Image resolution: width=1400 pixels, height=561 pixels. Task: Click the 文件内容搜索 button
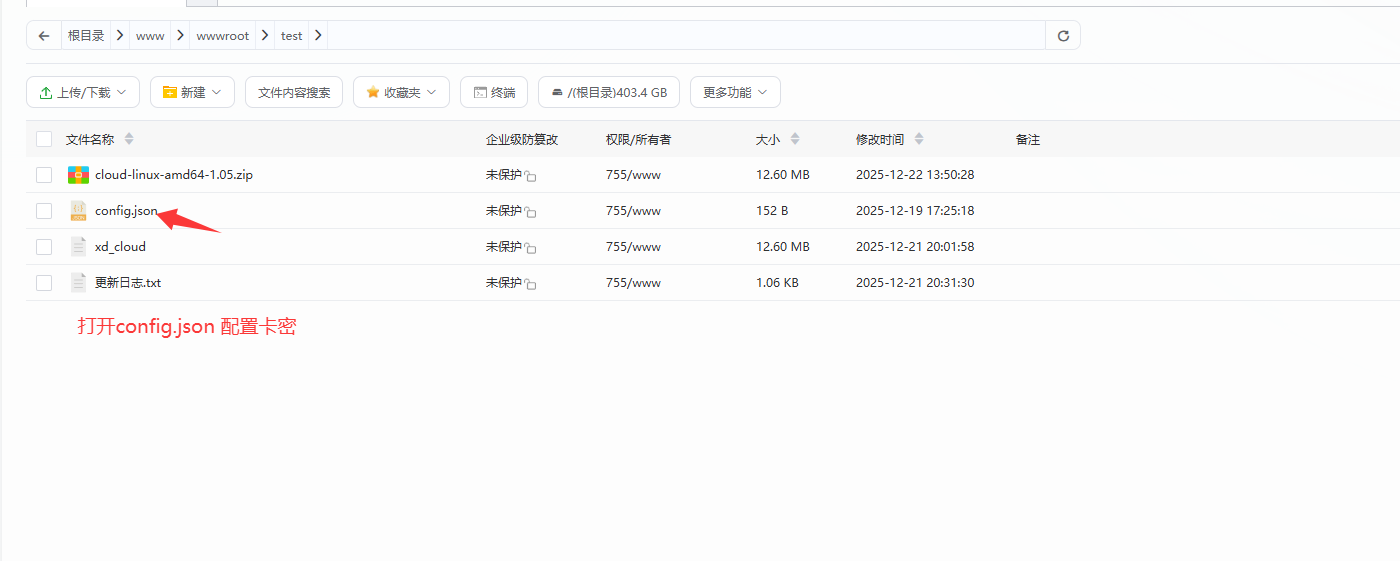(294, 92)
